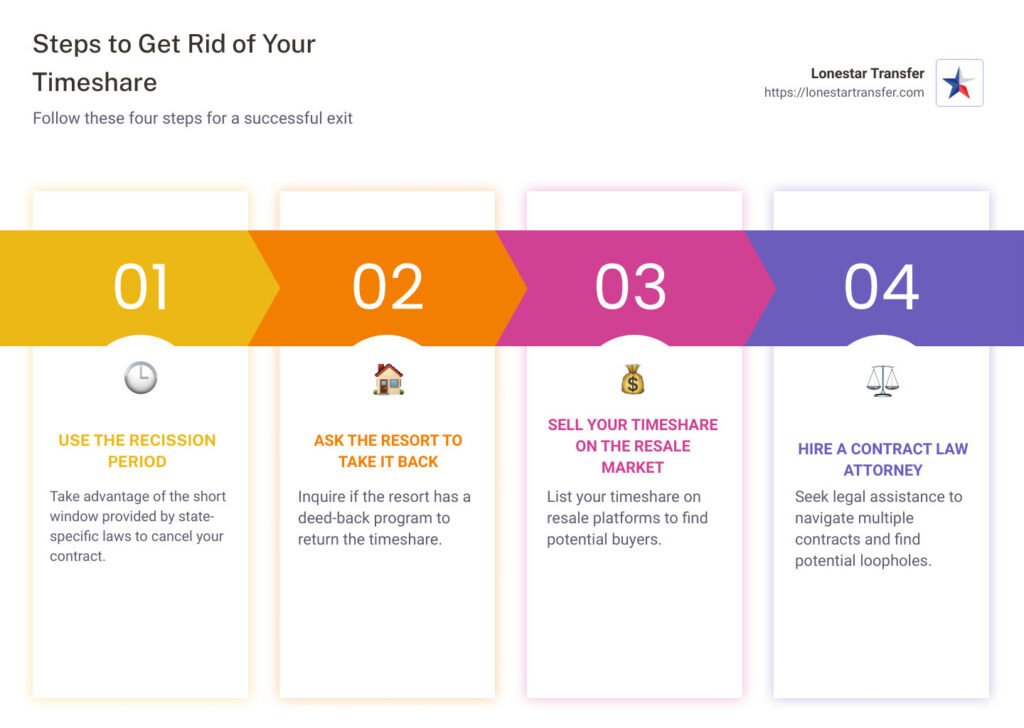Click the money bag icon in step 03
The height and width of the screenshot is (728, 1024).
633,379
